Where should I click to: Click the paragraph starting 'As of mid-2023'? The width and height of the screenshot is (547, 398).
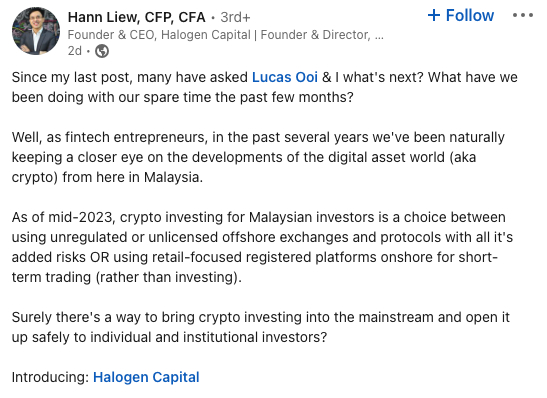click(262, 247)
